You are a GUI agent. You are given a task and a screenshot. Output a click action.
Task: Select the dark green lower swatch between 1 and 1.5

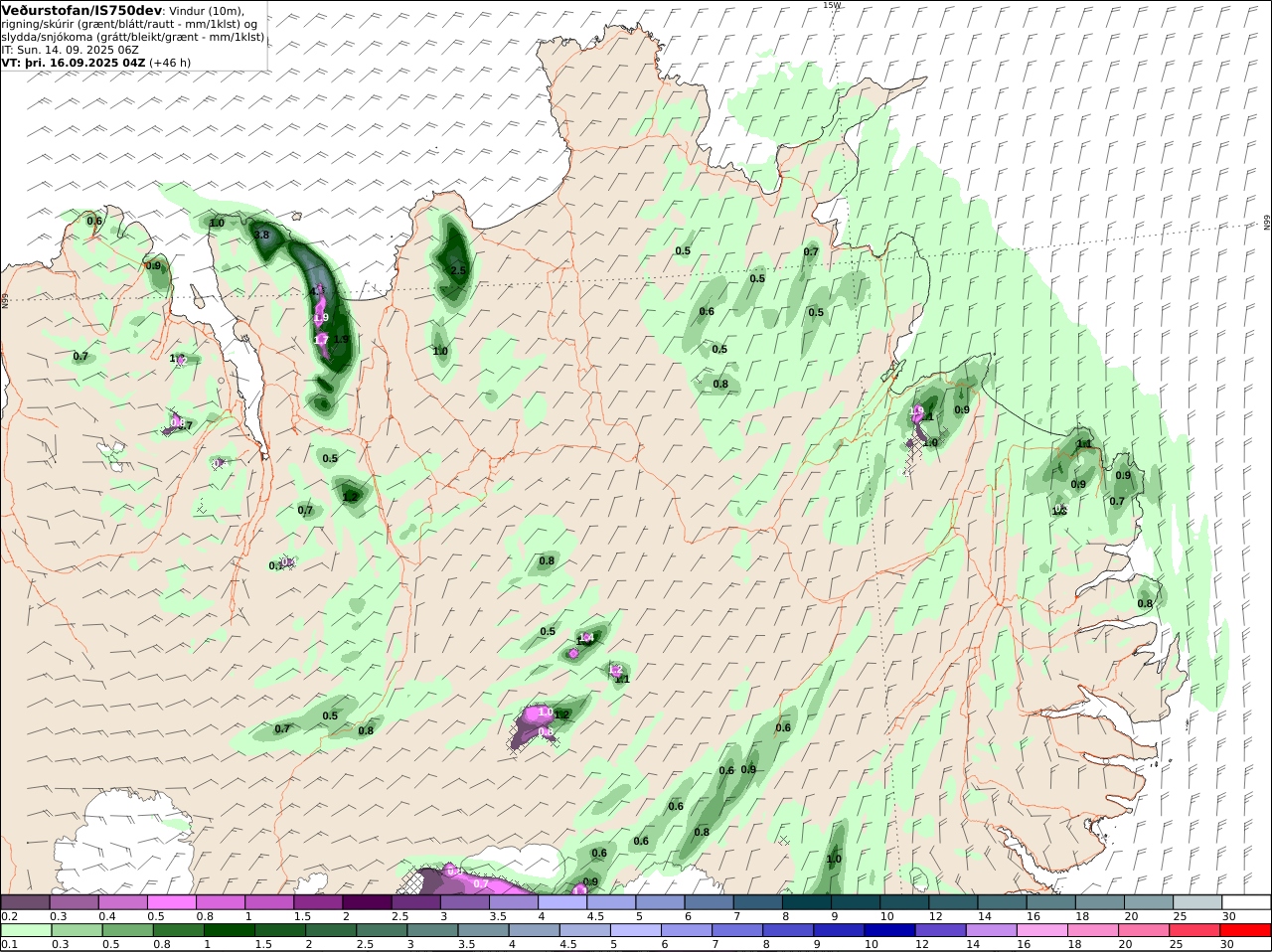pos(229,930)
